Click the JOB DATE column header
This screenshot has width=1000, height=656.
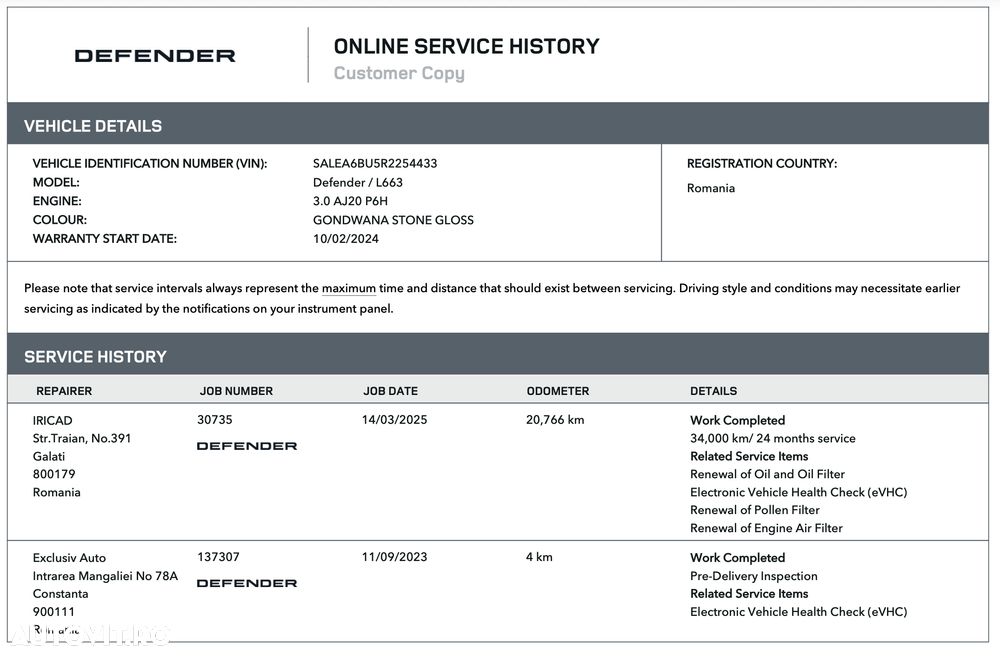click(x=390, y=391)
